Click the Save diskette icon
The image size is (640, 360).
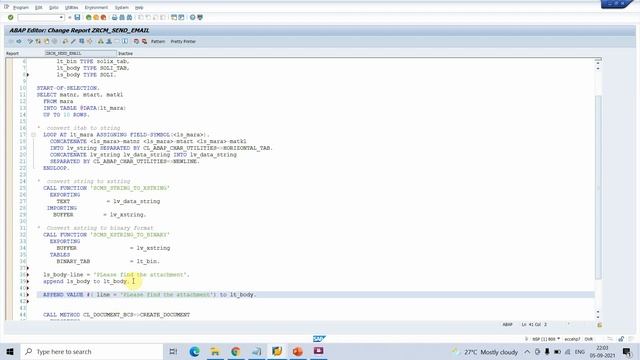77,18
